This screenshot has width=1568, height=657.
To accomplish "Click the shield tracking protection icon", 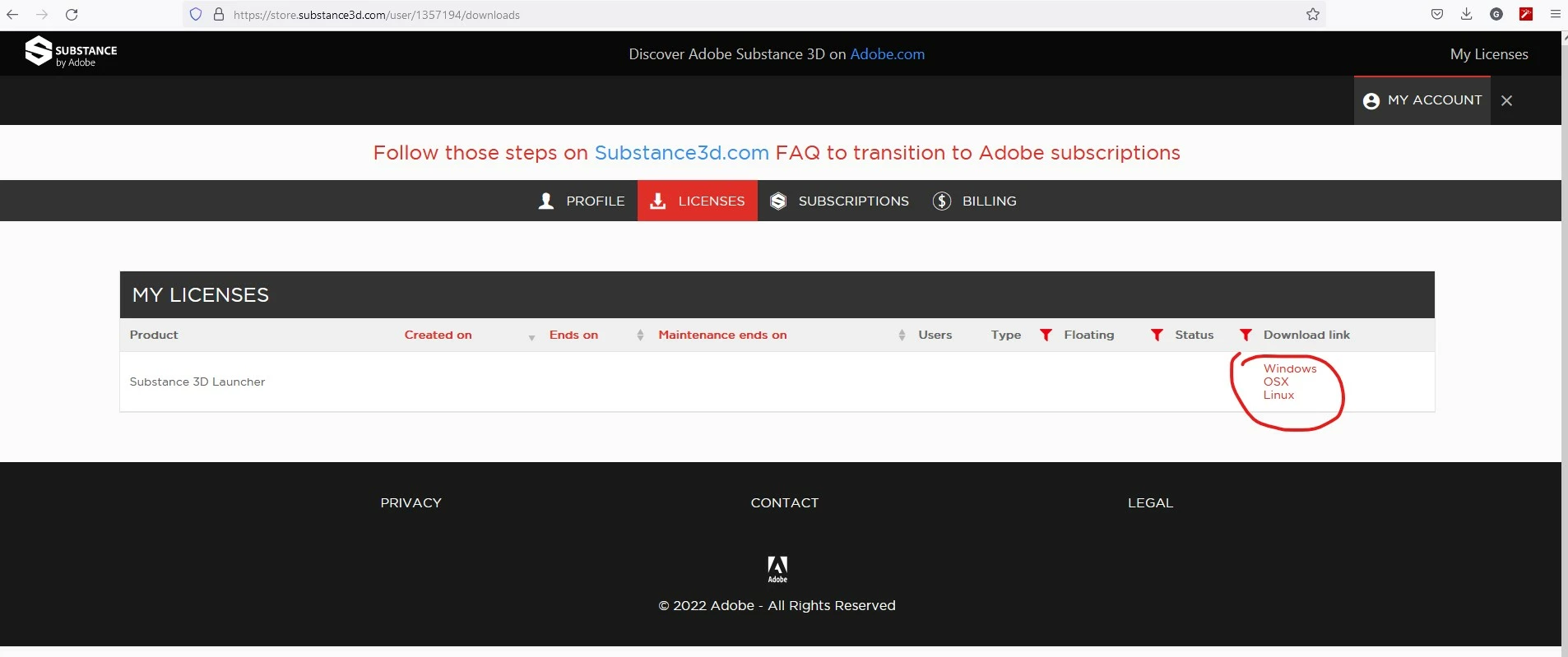I will [x=196, y=14].
